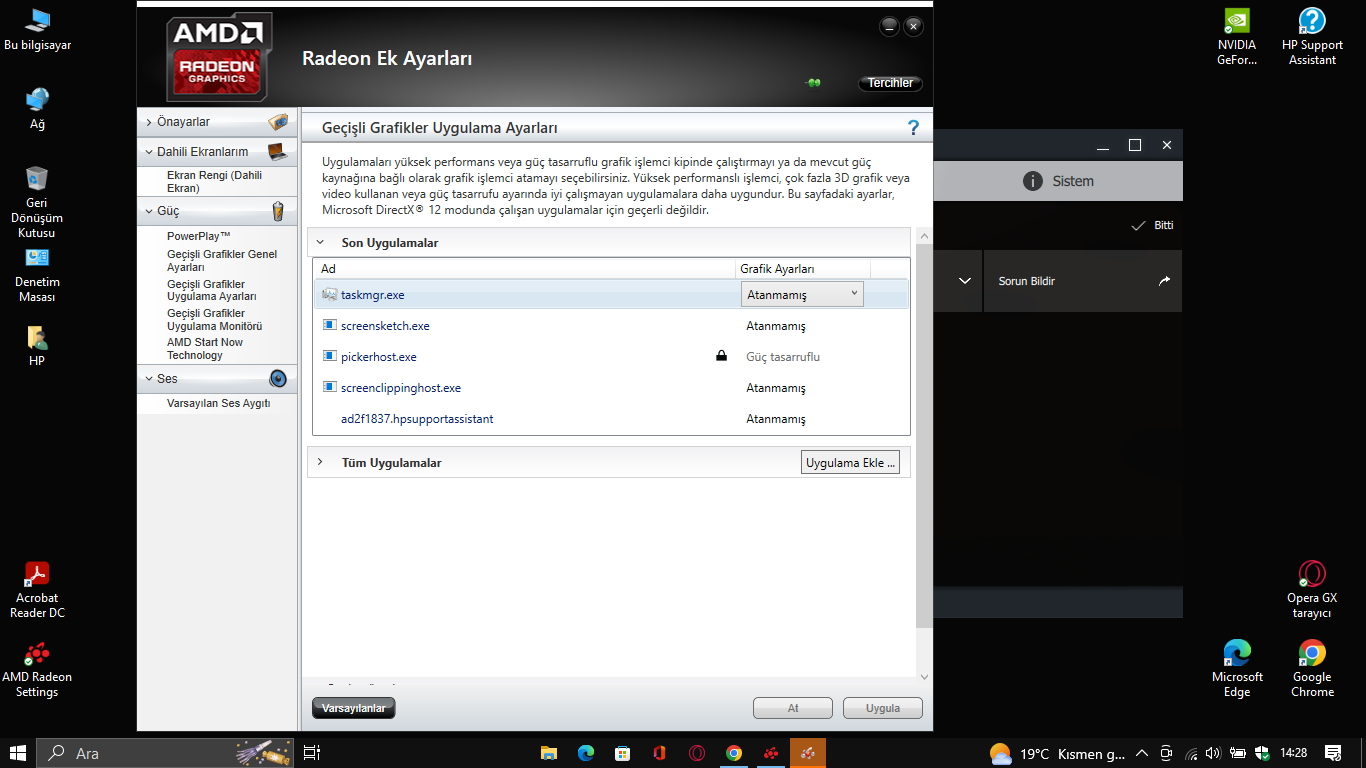Screen dimensions: 1366x768
Task: Open Varsayılan Ses Aygıtı page
Action: click(218, 403)
